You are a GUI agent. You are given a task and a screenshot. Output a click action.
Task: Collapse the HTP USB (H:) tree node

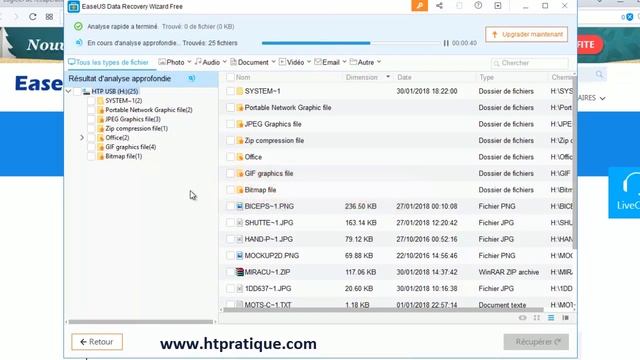[x=69, y=91]
